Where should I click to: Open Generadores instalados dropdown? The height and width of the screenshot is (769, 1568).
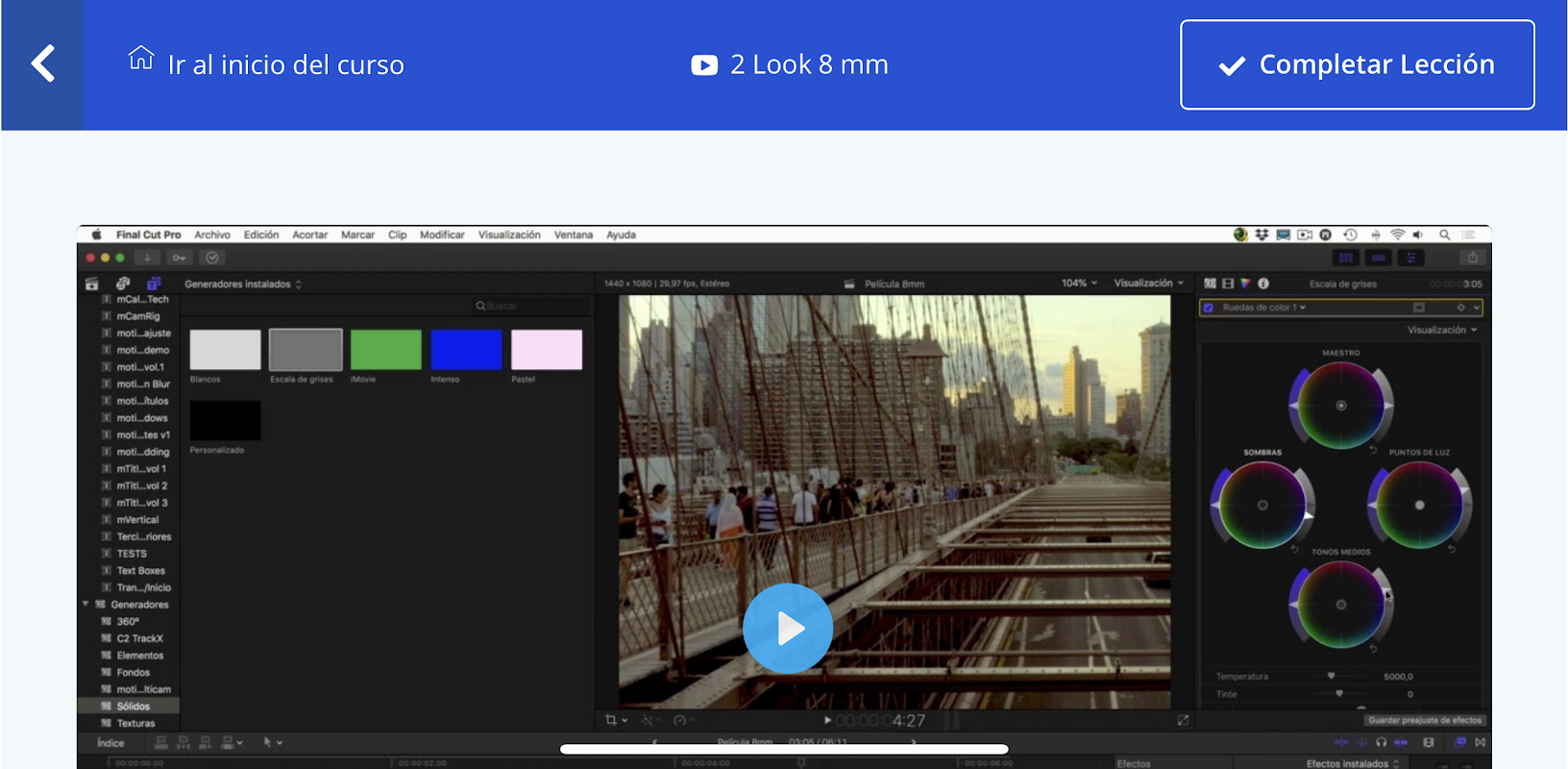[x=242, y=285]
